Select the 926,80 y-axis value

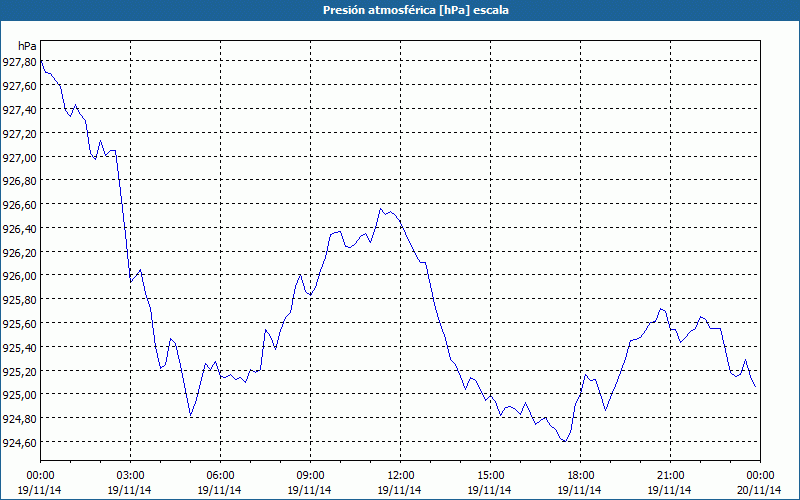click(x=20, y=181)
